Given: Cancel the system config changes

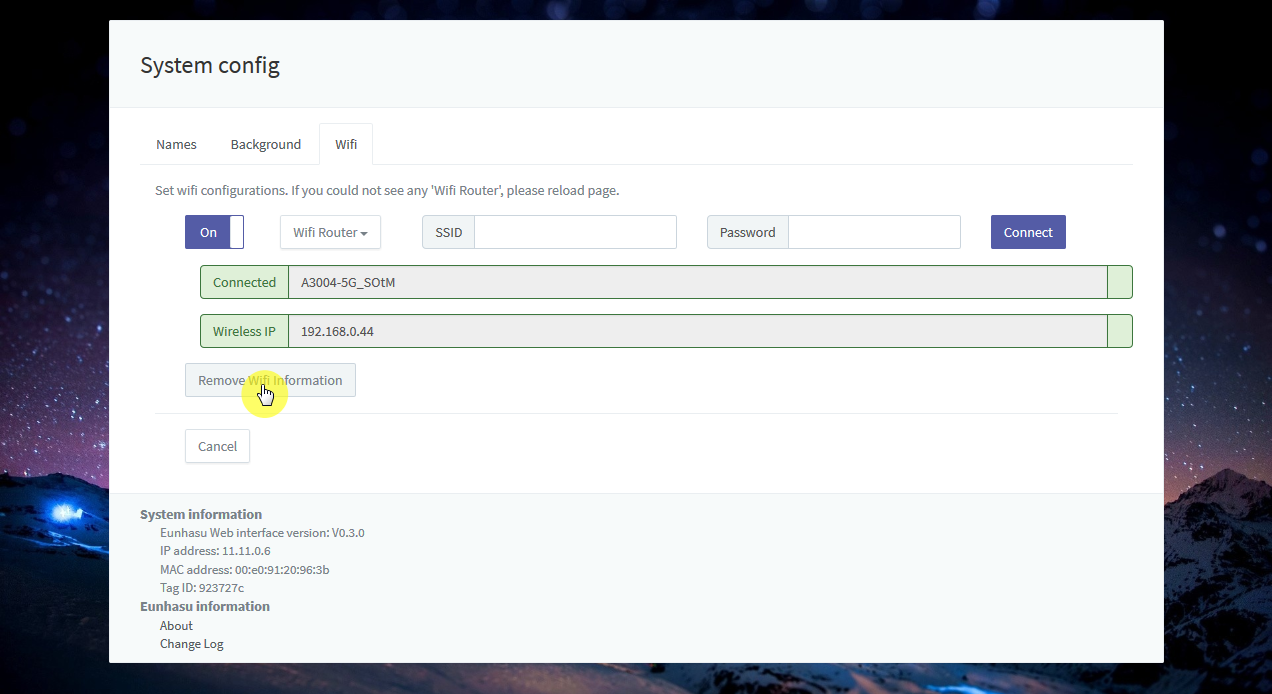Looking at the screenshot, I should click(217, 446).
